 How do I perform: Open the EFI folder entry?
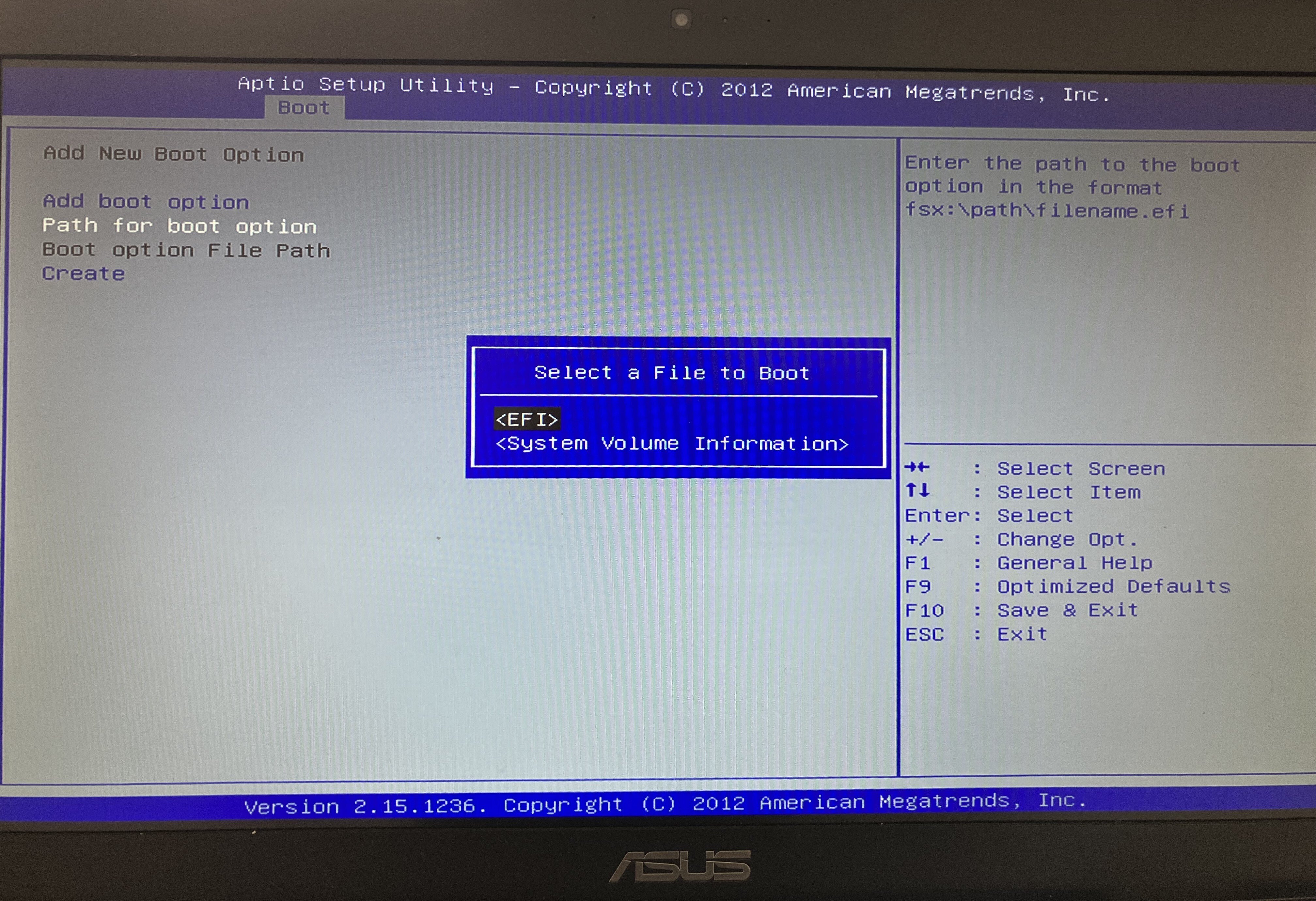coord(527,419)
